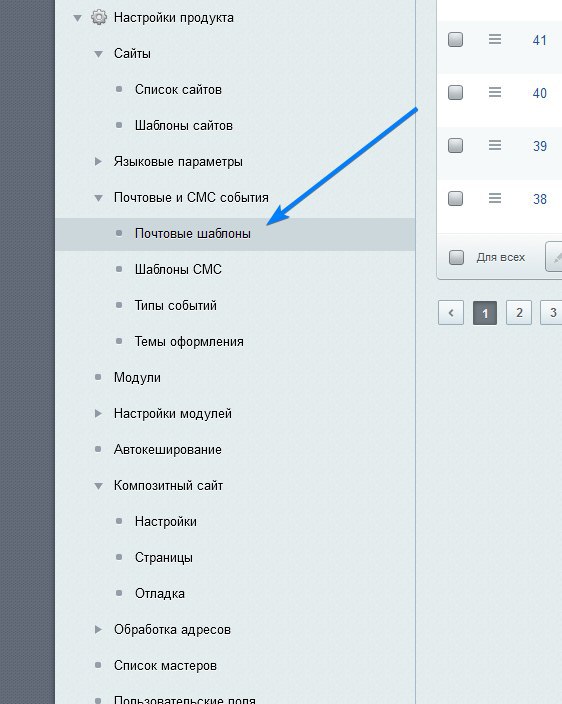Click Настройки модулей label
Screen dimensions: 562x704
(x=173, y=413)
